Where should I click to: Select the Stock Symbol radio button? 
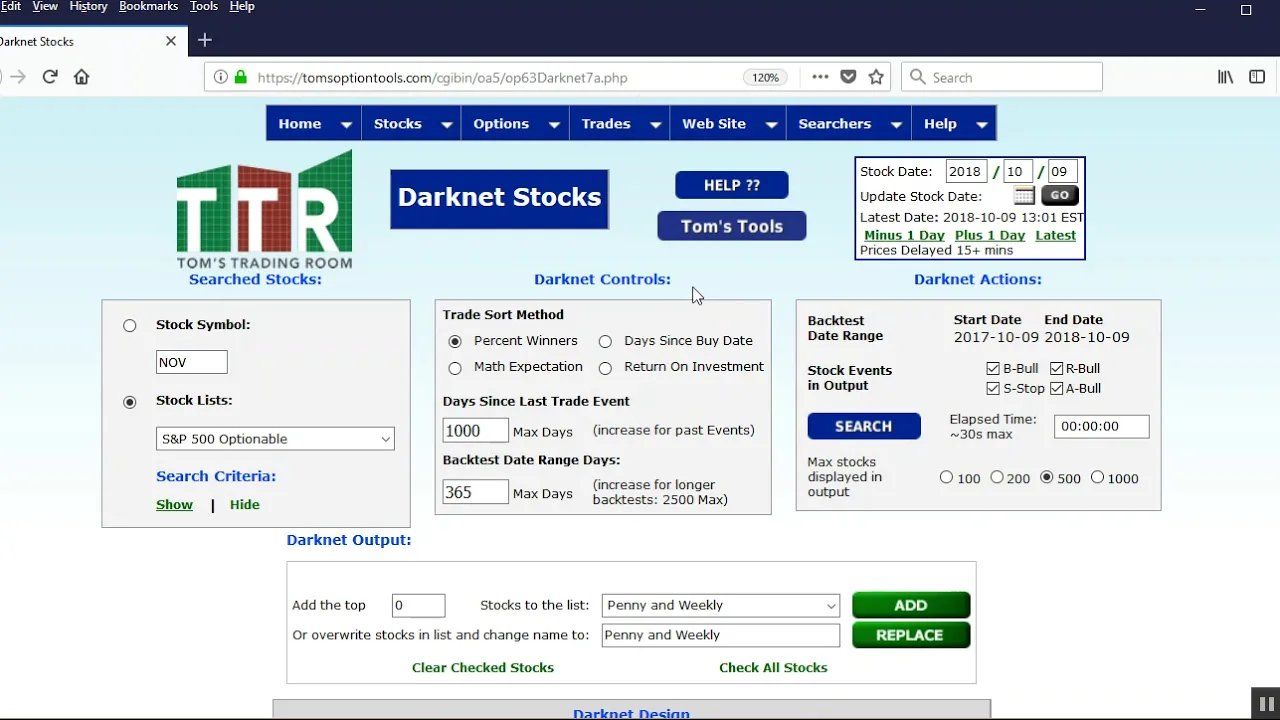(x=130, y=325)
